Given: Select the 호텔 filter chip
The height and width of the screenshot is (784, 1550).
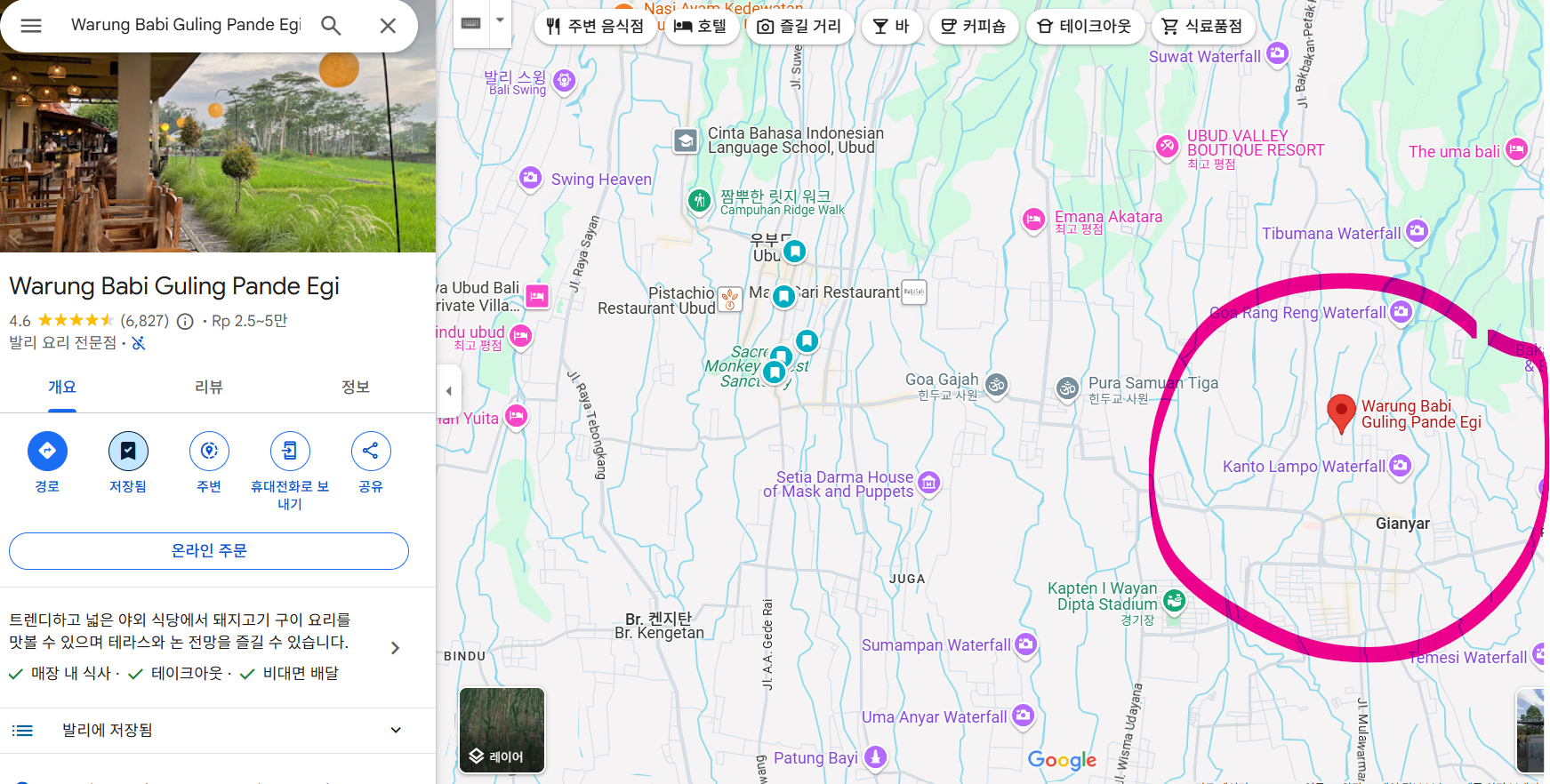Looking at the screenshot, I should (700, 27).
